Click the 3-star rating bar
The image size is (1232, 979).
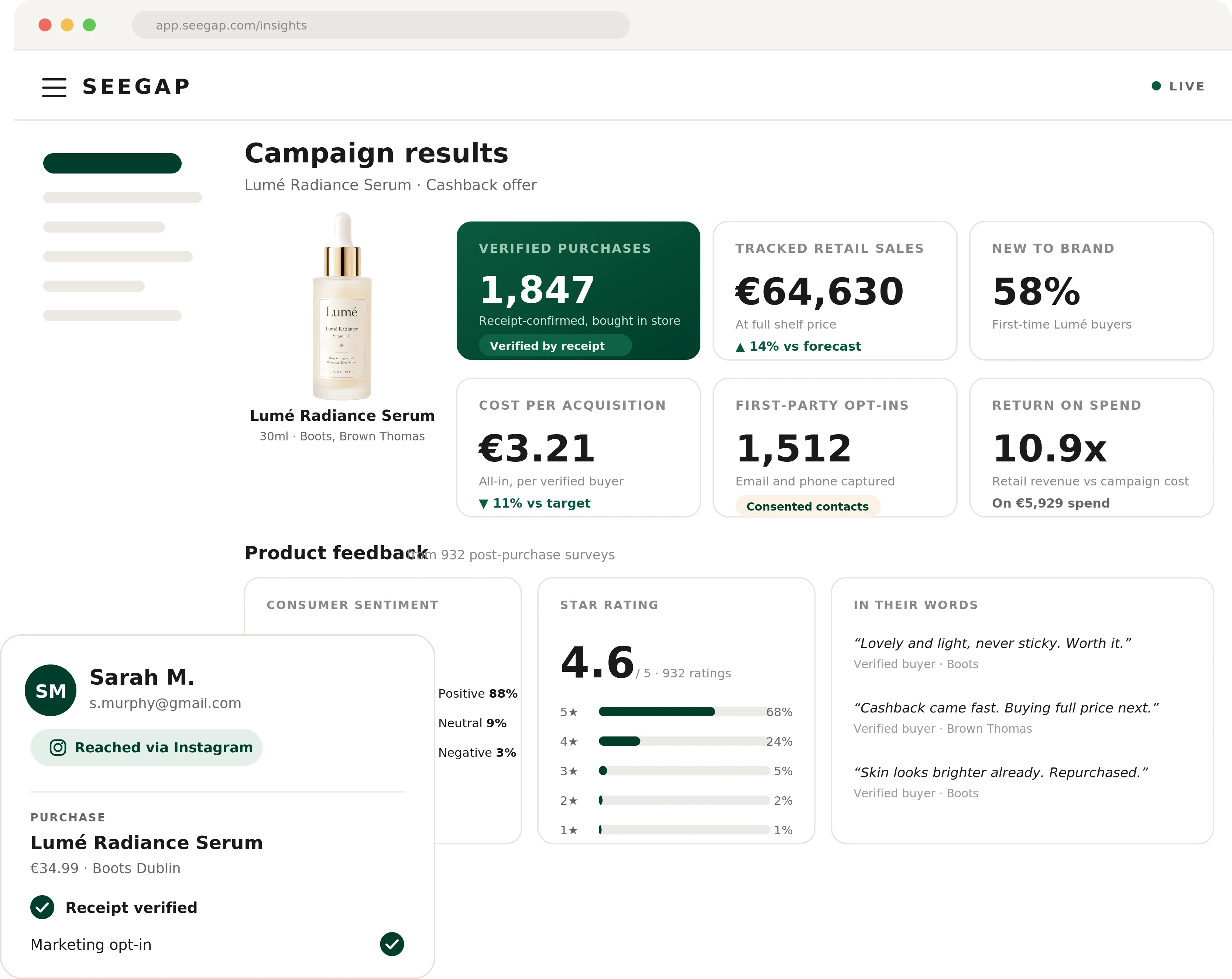click(x=684, y=770)
